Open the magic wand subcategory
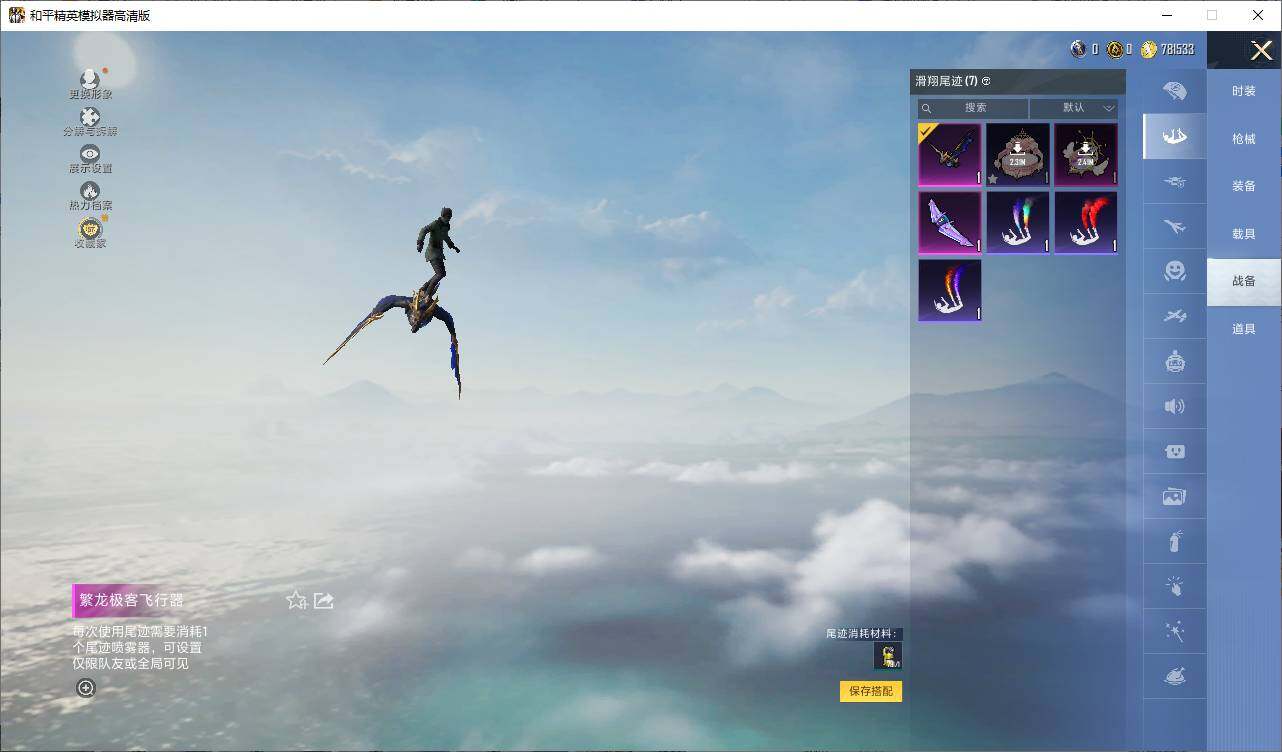This screenshot has height=752, width=1282. click(x=1175, y=632)
